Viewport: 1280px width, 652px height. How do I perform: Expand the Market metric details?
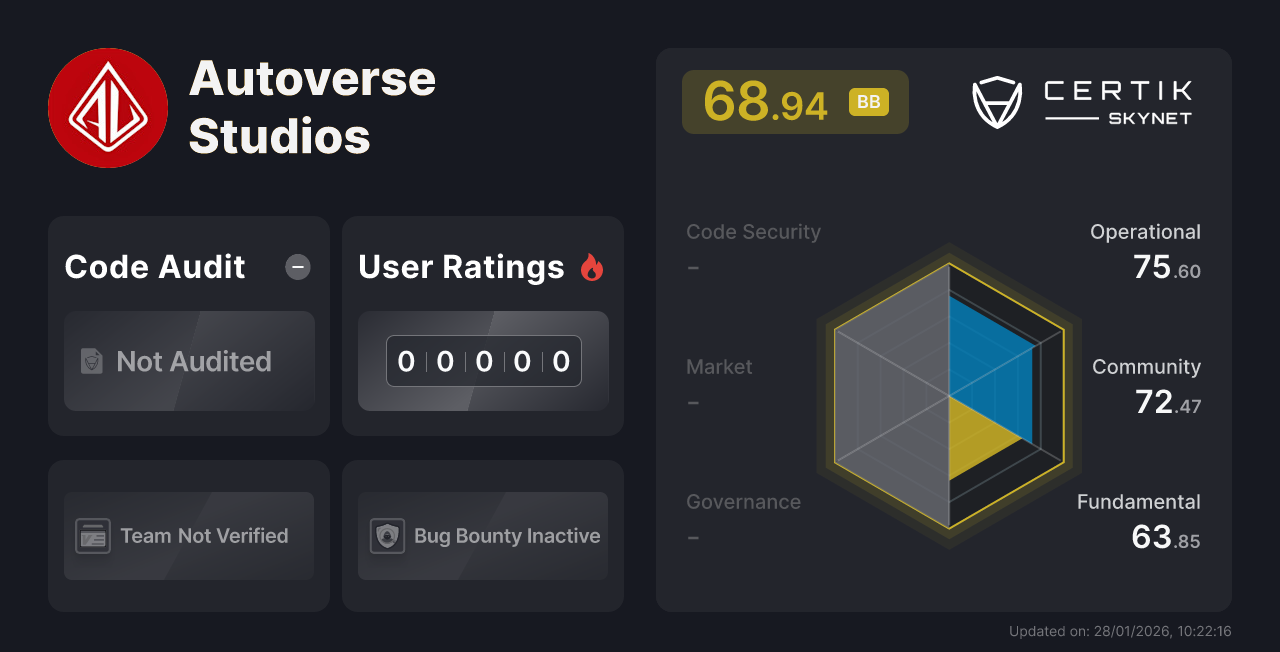click(x=719, y=367)
